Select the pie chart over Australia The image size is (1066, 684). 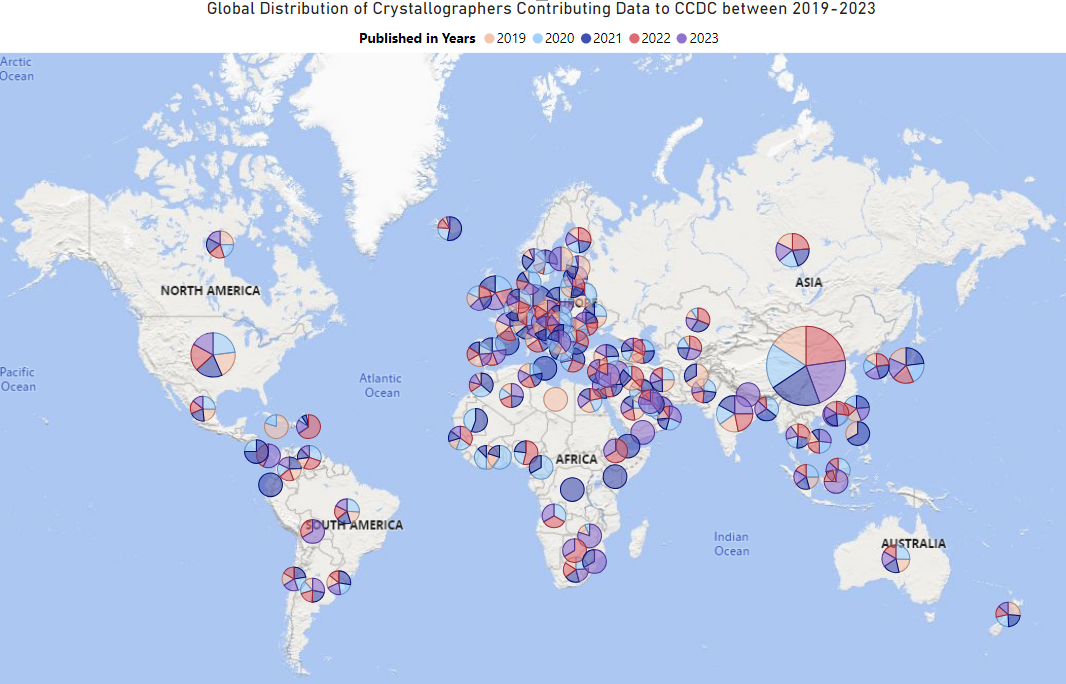point(896,559)
